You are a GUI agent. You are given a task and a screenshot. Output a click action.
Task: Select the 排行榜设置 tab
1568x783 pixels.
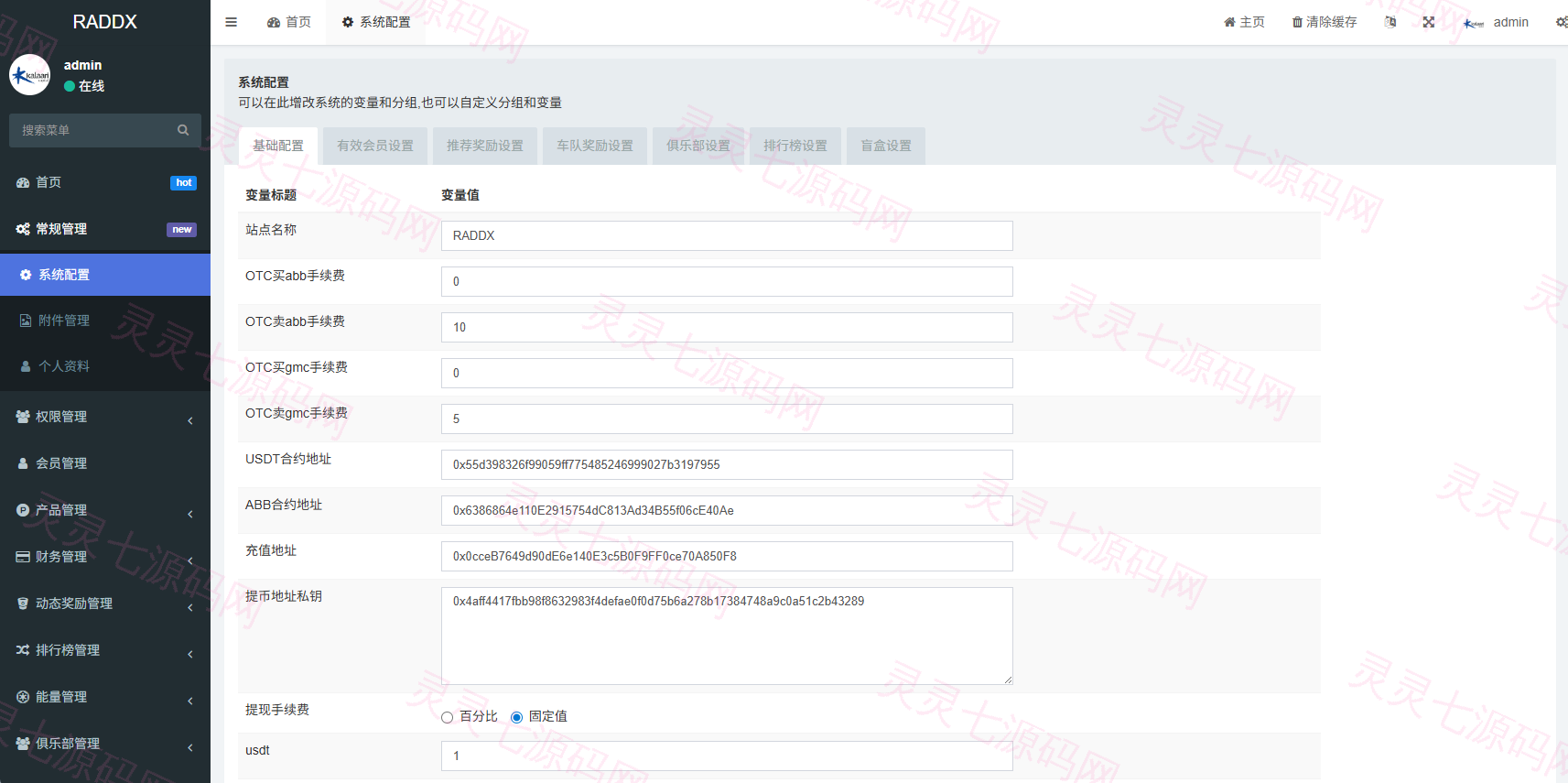(795, 146)
